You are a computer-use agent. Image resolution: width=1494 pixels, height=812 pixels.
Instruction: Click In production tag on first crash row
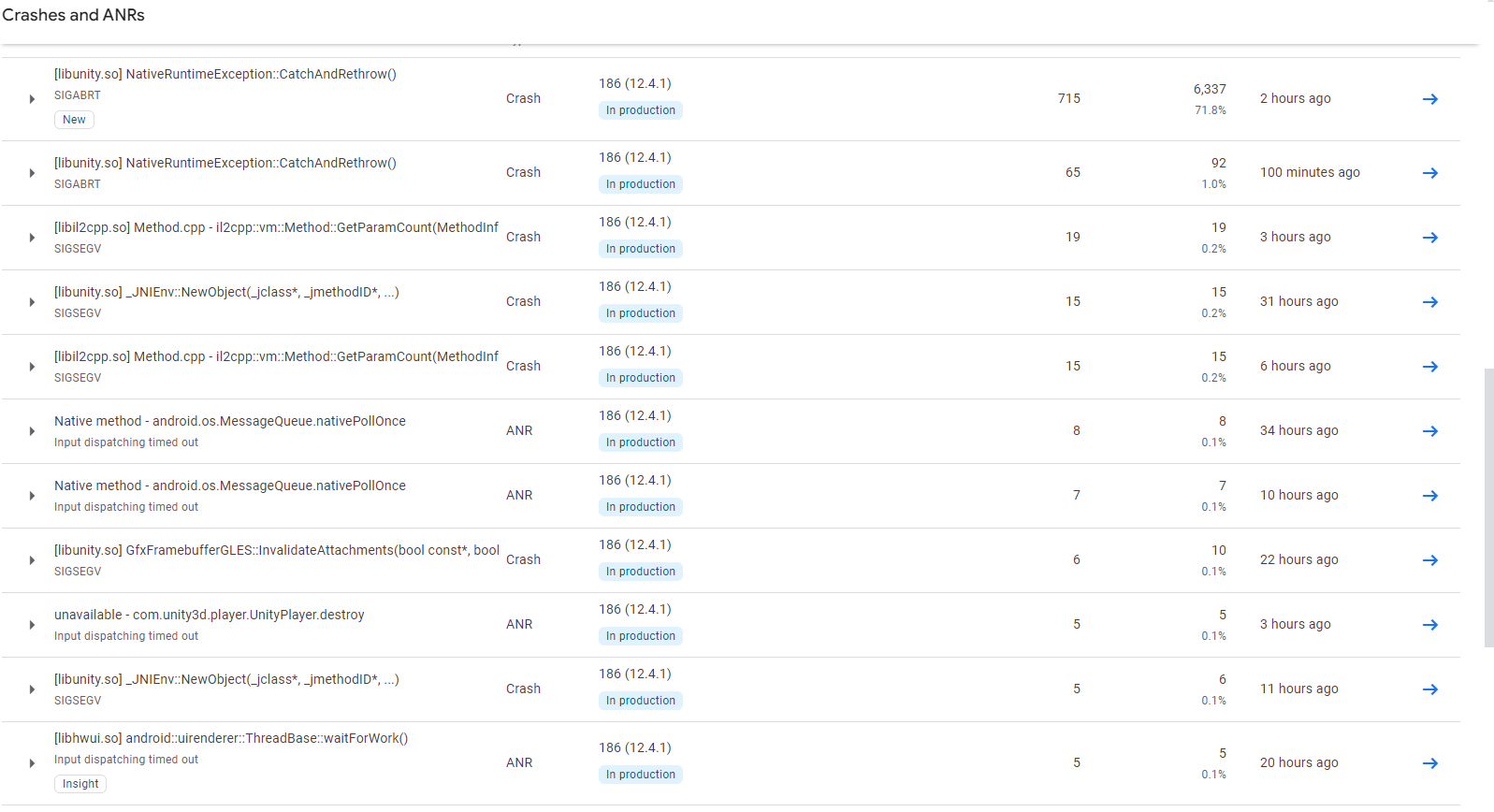[x=640, y=110]
